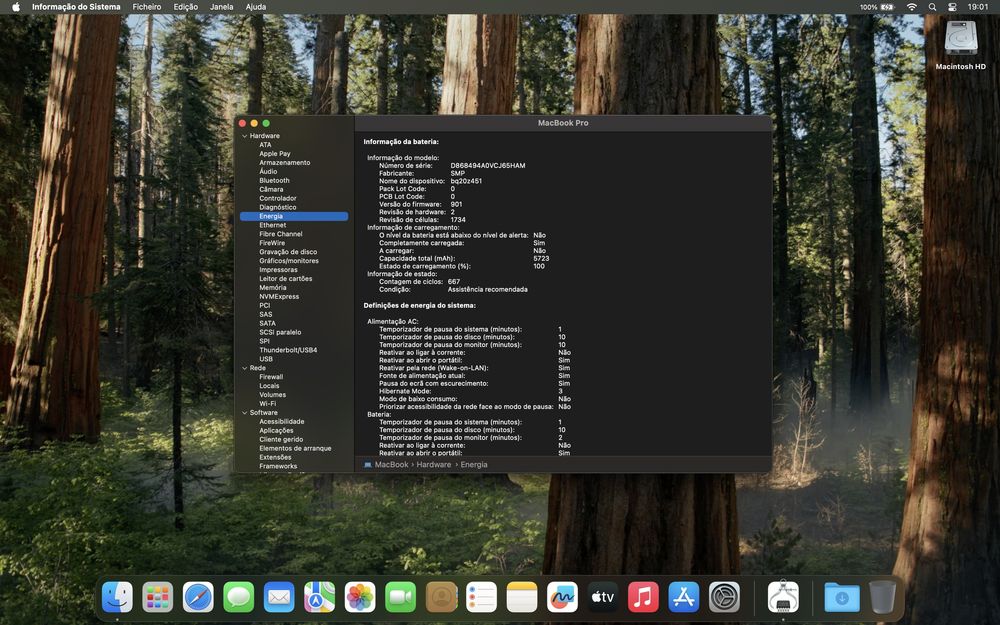
Task: Open the Photos app in Dock
Action: [360, 598]
